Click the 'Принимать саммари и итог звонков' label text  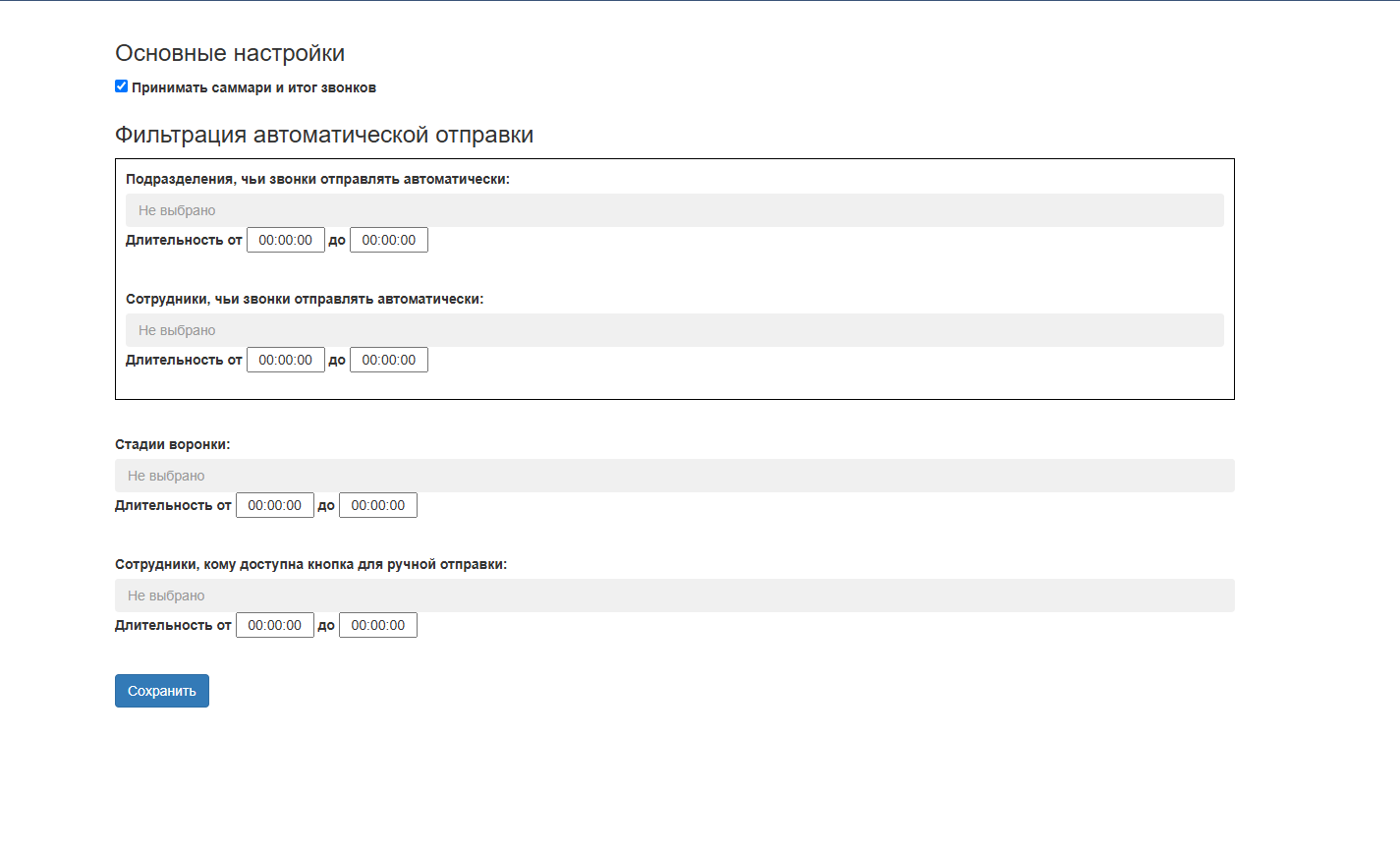253,88
